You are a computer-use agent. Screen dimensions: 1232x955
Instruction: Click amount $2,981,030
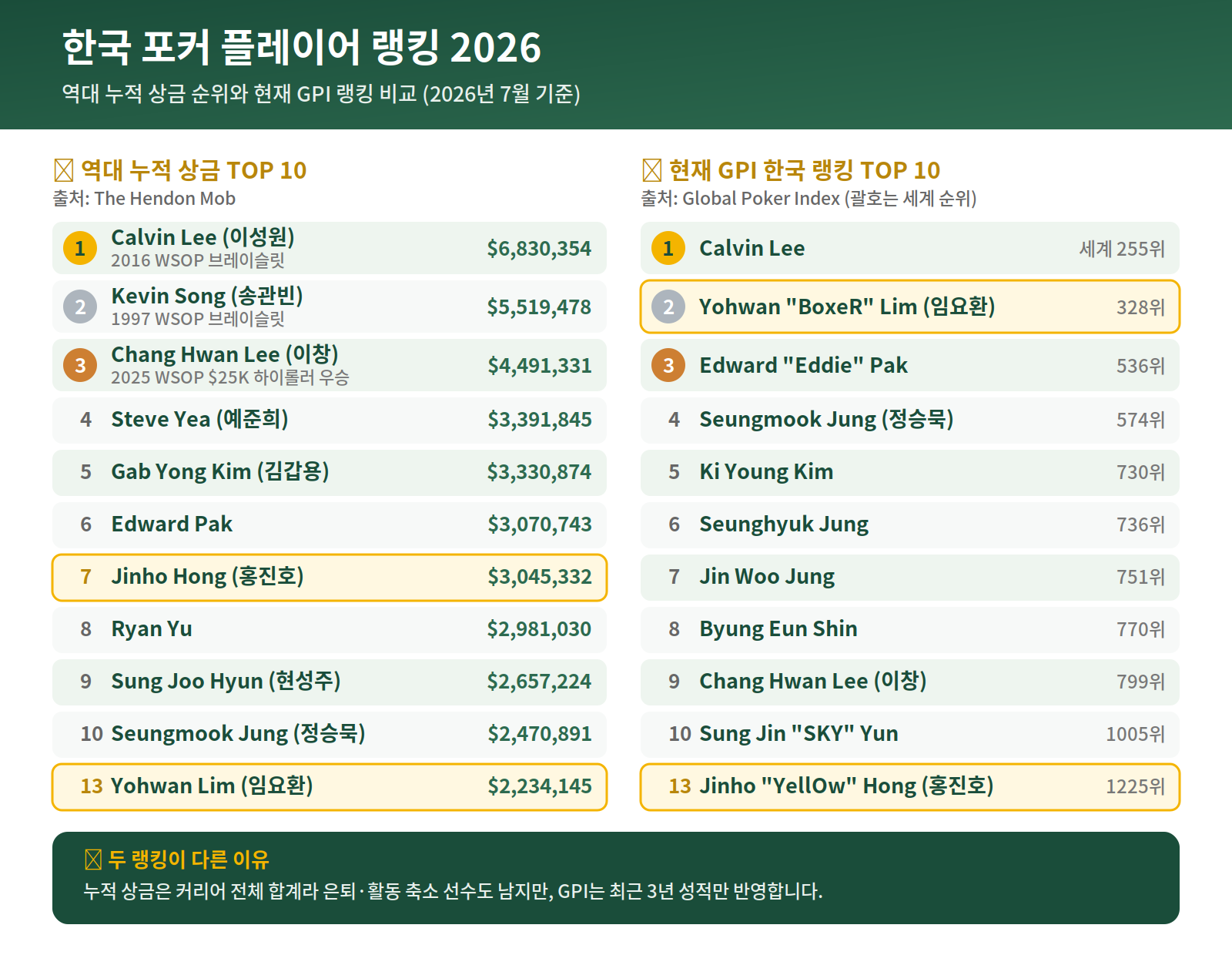coord(539,629)
